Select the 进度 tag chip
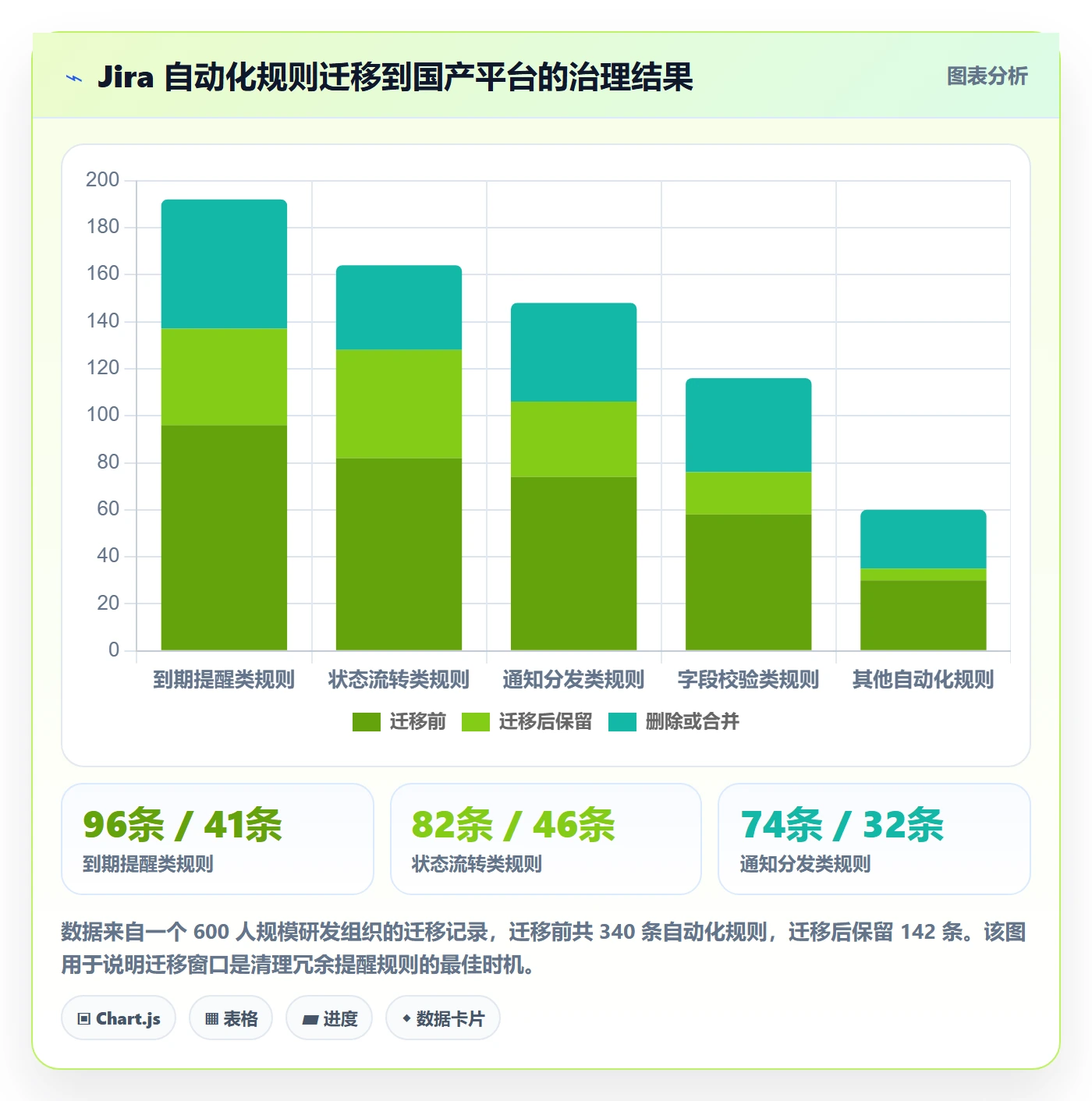 (329, 1018)
